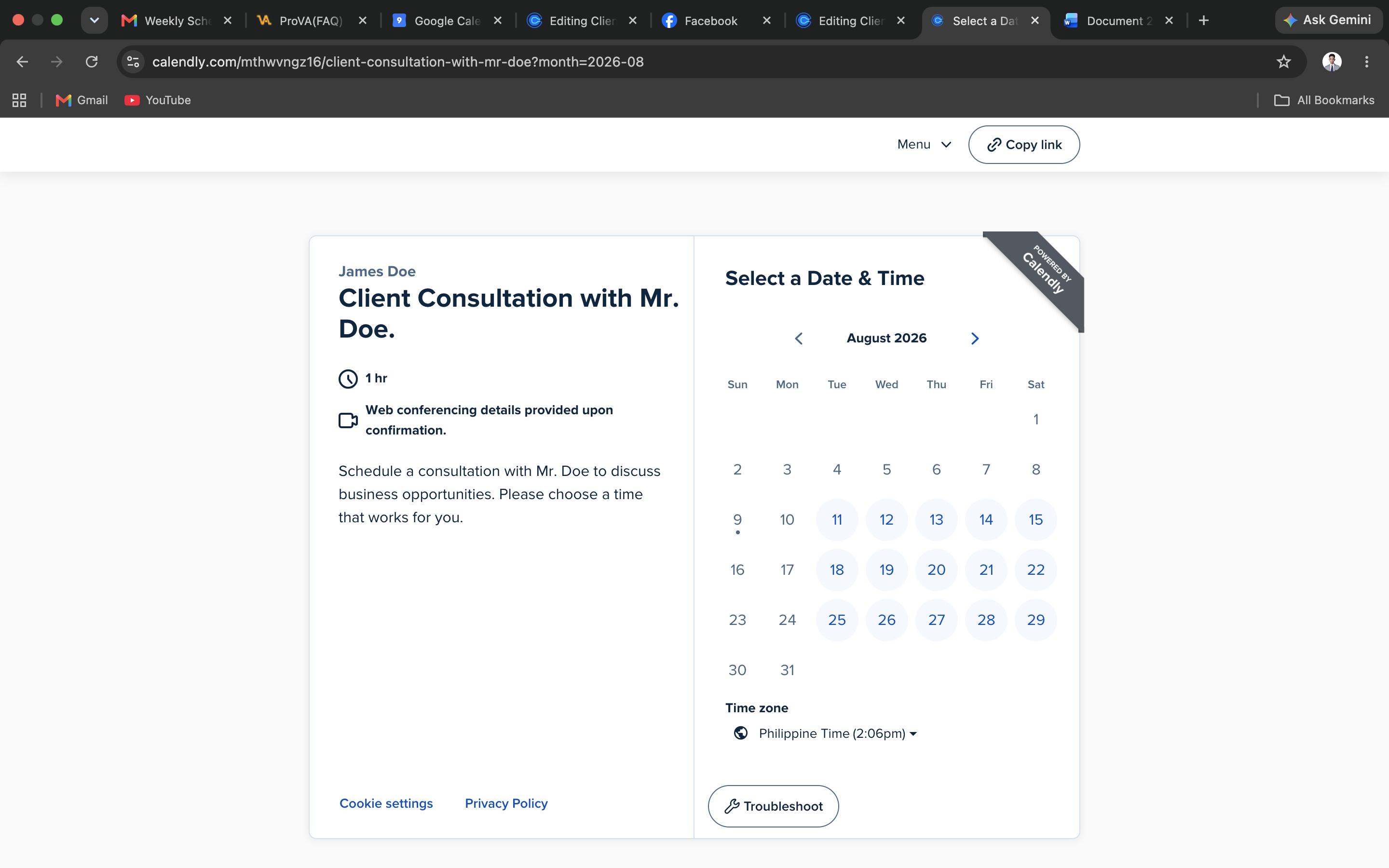
Task: Close the Facebook tab
Action: coord(766,21)
